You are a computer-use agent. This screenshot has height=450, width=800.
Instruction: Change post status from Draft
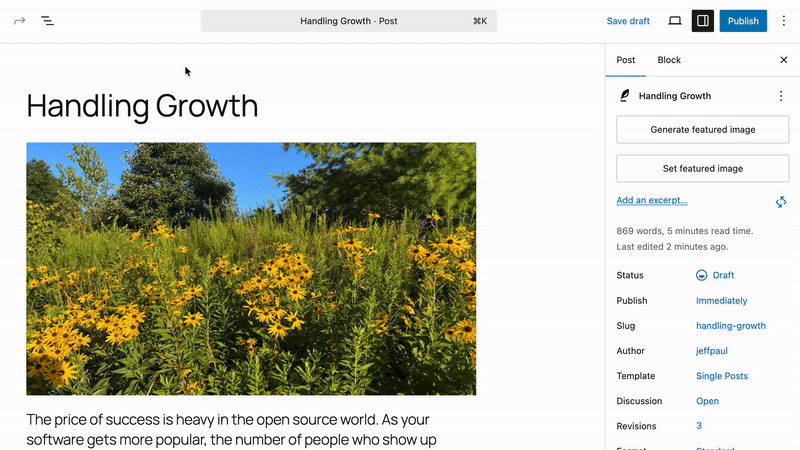[x=723, y=276]
